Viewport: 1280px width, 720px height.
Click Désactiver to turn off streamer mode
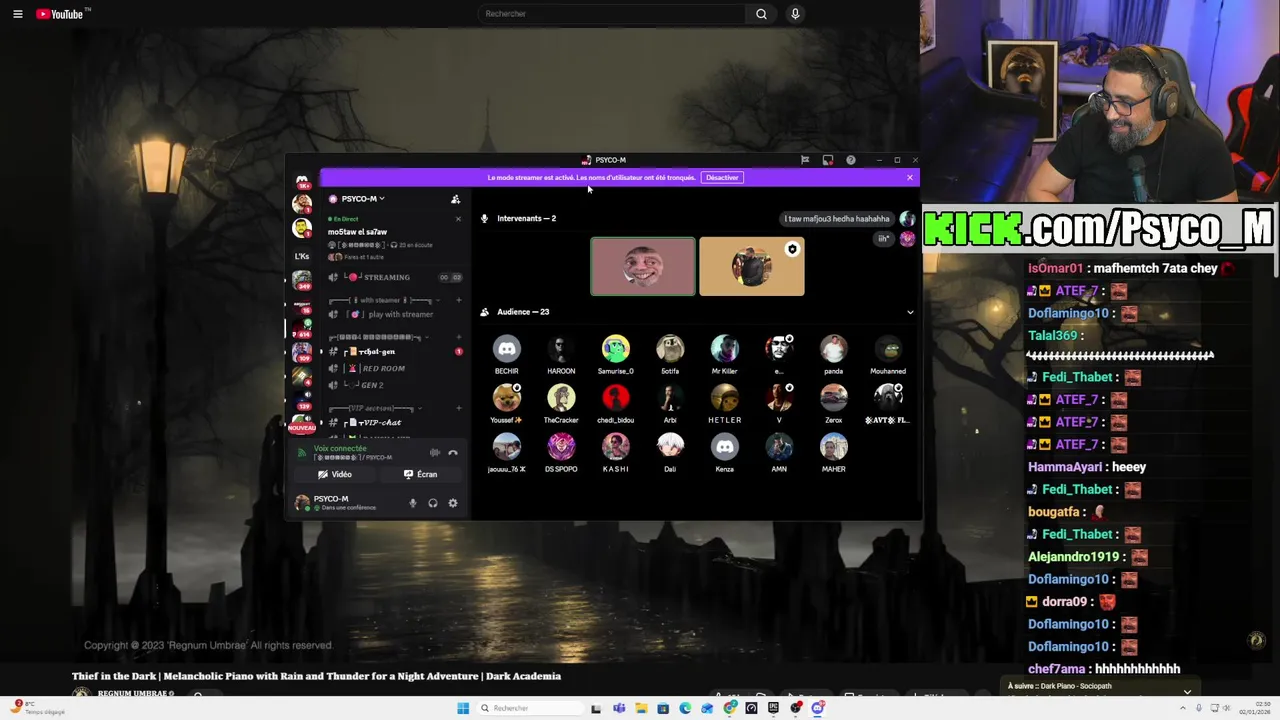[x=722, y=178]
